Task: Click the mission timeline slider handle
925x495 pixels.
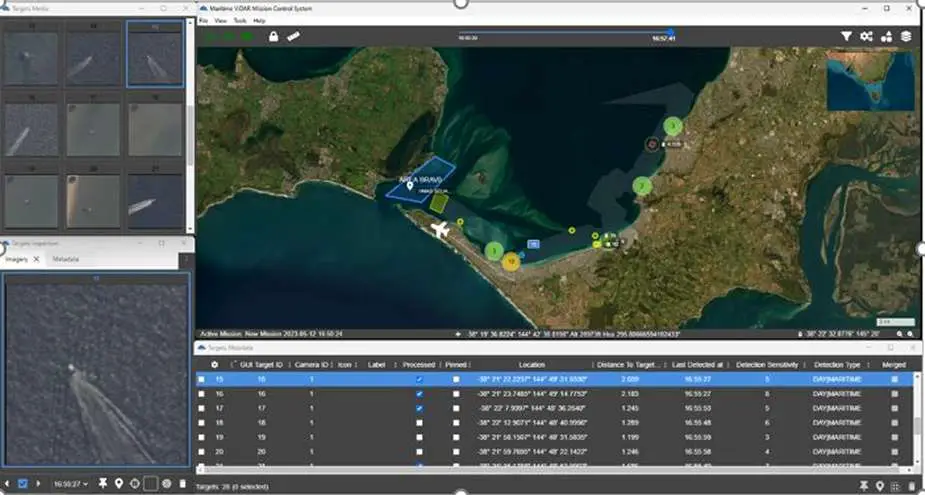Action: (670, 32)
